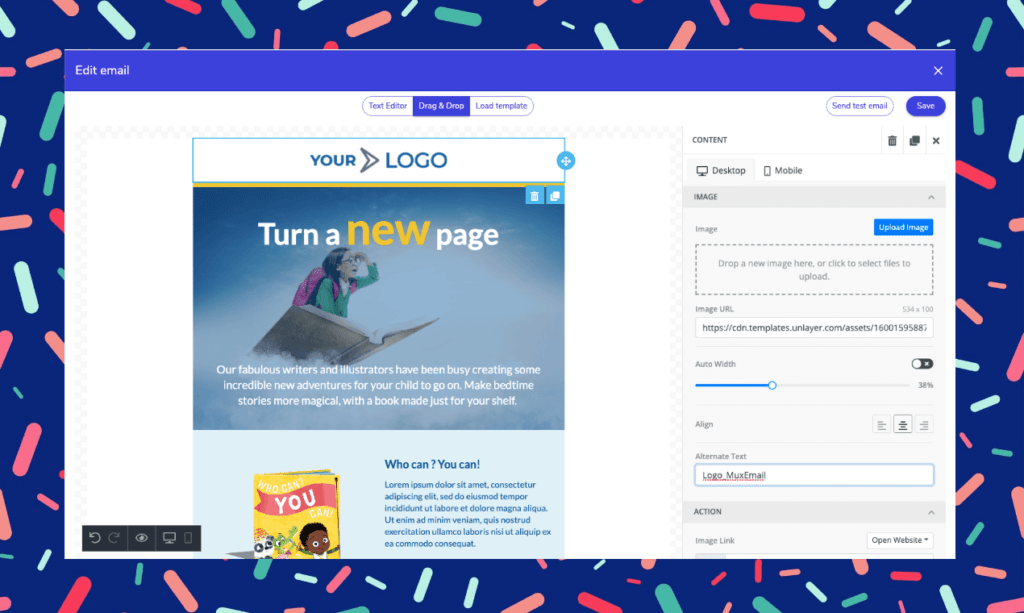This screenshot has height=613, width=1024.
Task: Choose left alignment for image
Action: tap(881, 425)
